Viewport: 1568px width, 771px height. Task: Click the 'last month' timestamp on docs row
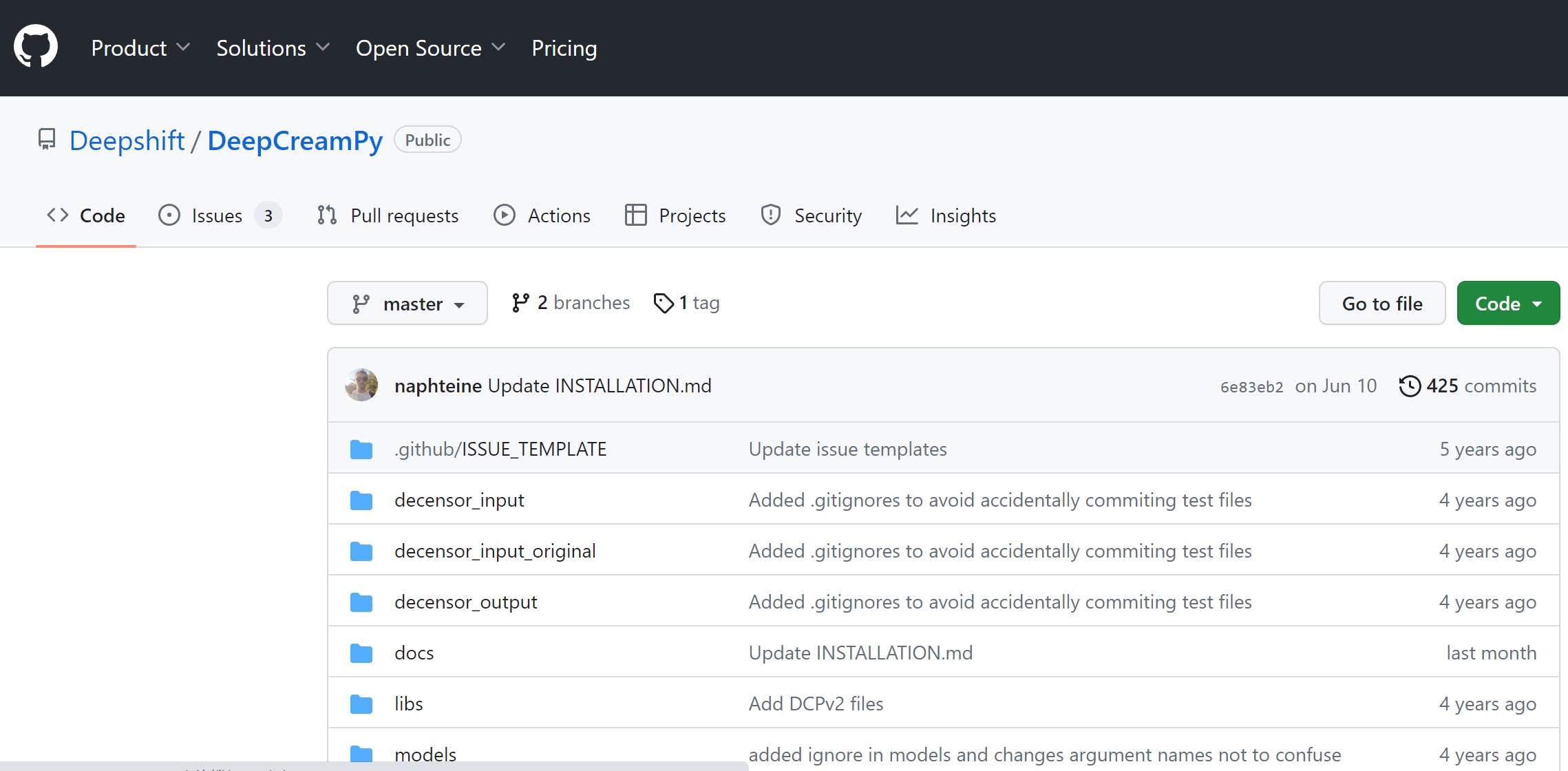(x=1492, y=653)
